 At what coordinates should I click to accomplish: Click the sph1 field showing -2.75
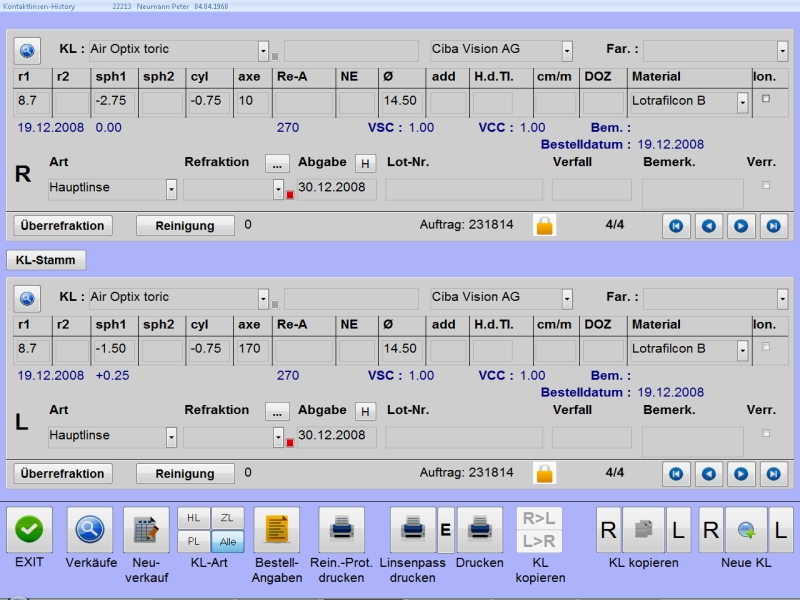click(114, 101)
